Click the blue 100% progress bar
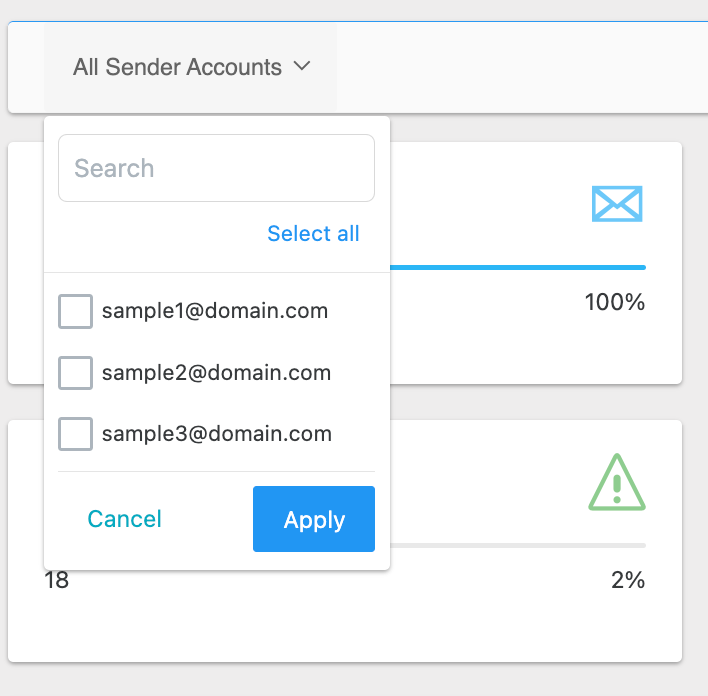Screen dimensions: 708x696 [518, 267]
